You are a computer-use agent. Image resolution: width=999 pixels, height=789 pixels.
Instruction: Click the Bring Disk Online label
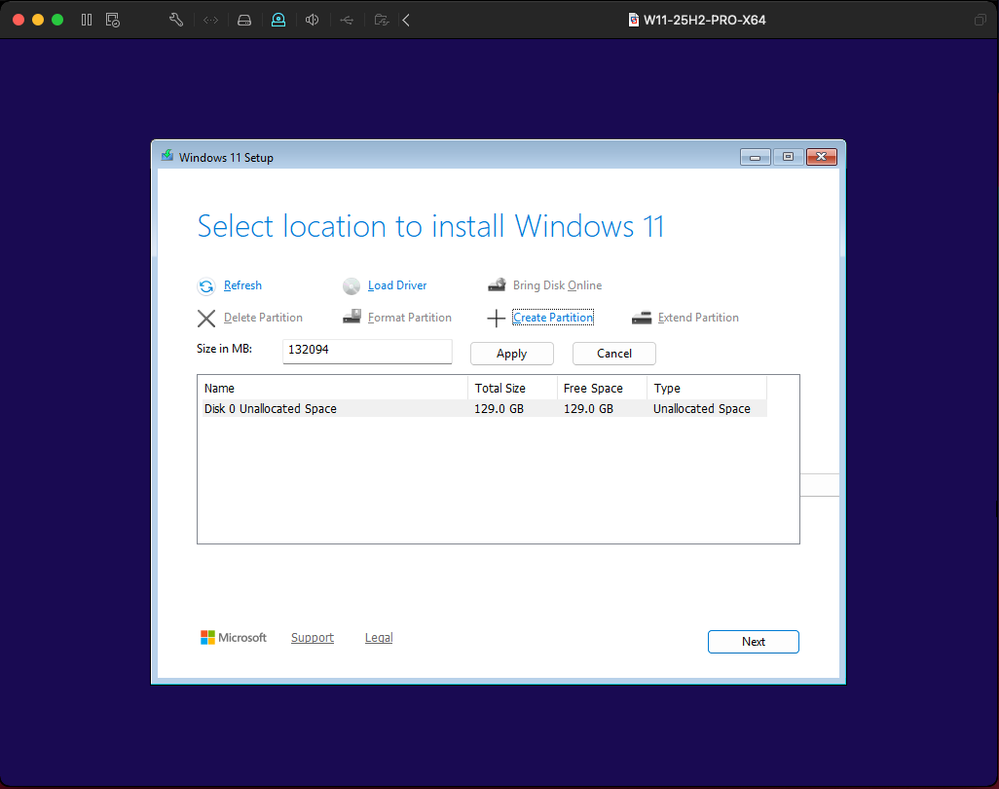tap(557, 285)
